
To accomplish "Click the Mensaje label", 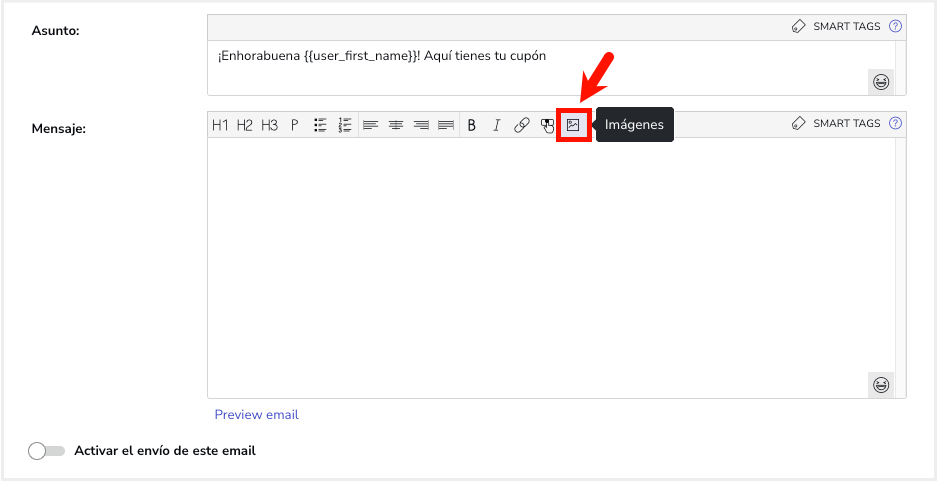I will [x=59, y=128].
